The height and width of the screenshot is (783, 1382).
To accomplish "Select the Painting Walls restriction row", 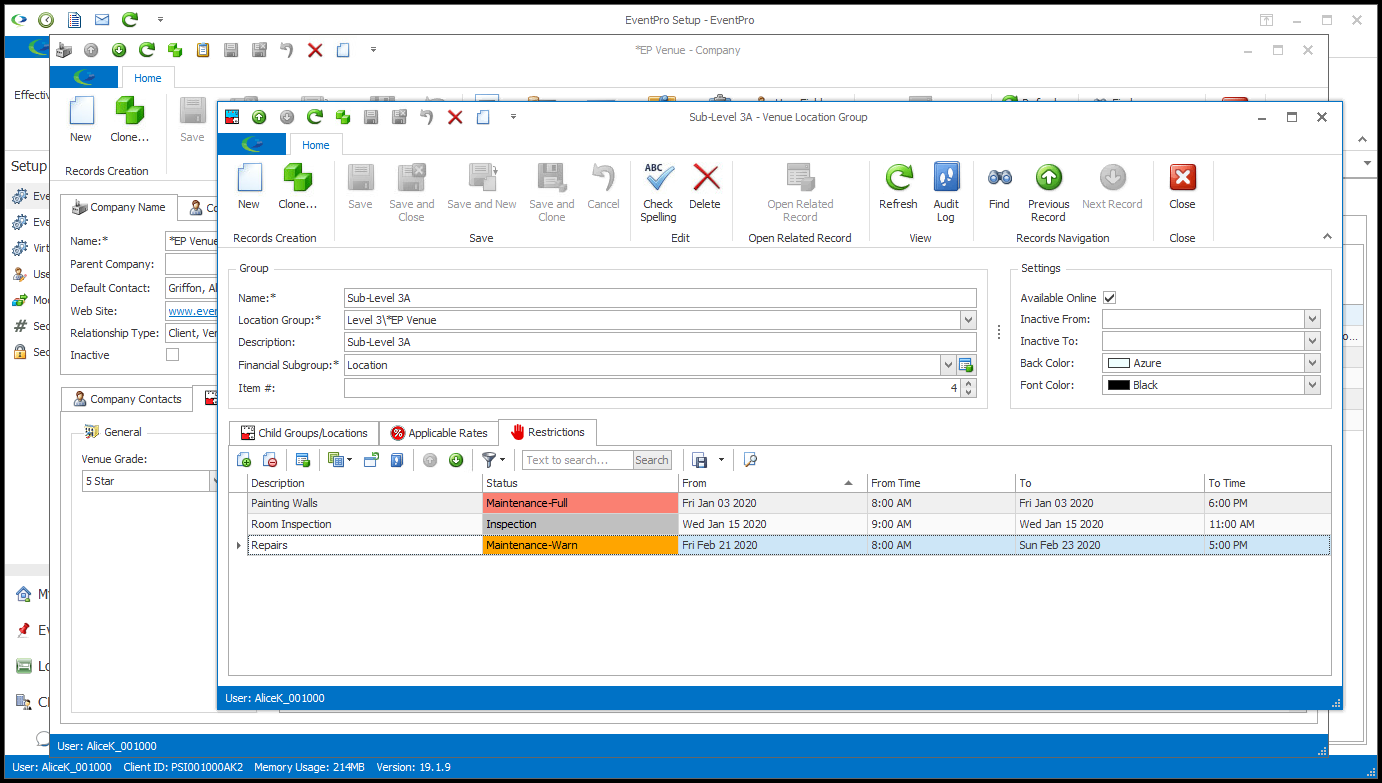I will (789, 503).
